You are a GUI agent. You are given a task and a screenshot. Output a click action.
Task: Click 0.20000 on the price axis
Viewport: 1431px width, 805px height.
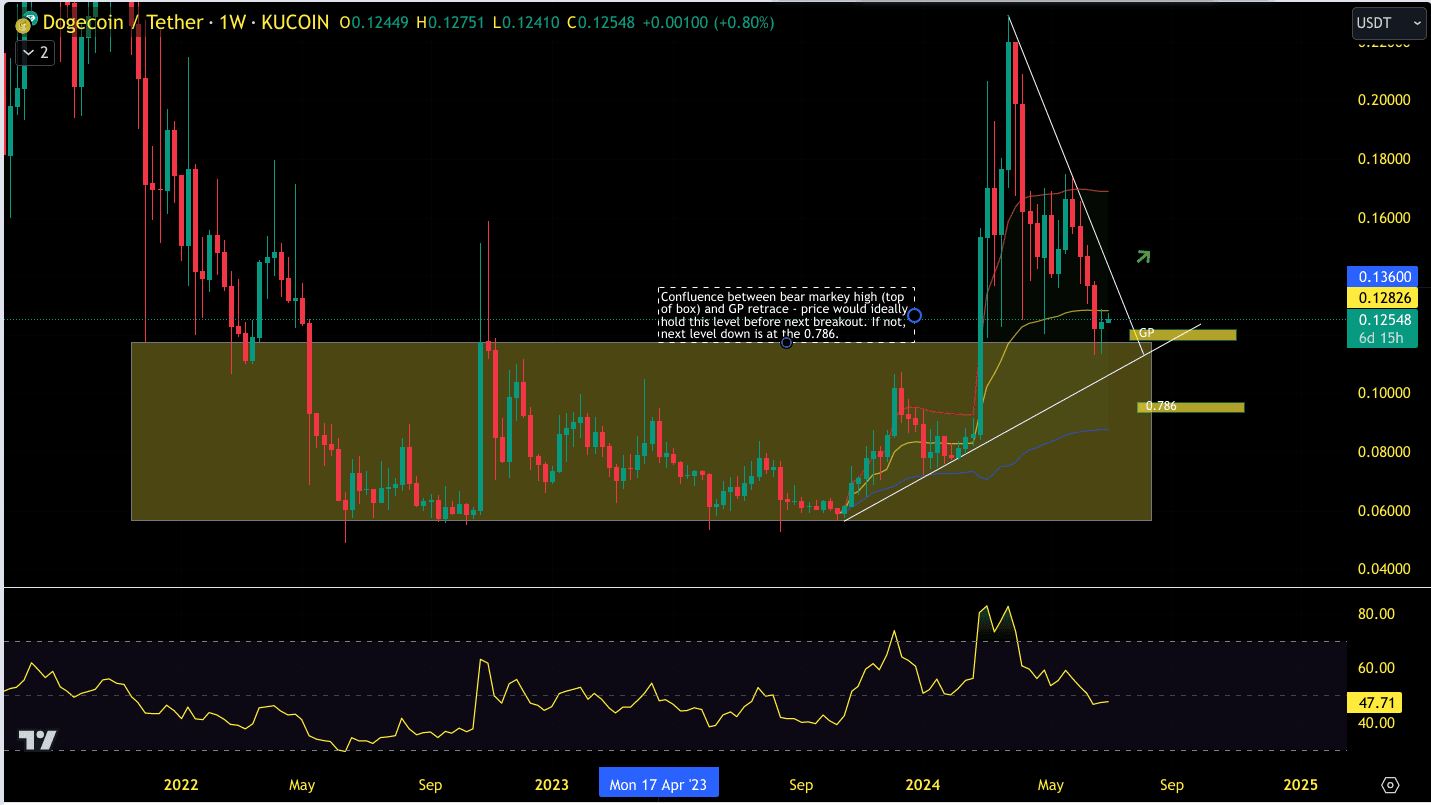point(1383,100)
